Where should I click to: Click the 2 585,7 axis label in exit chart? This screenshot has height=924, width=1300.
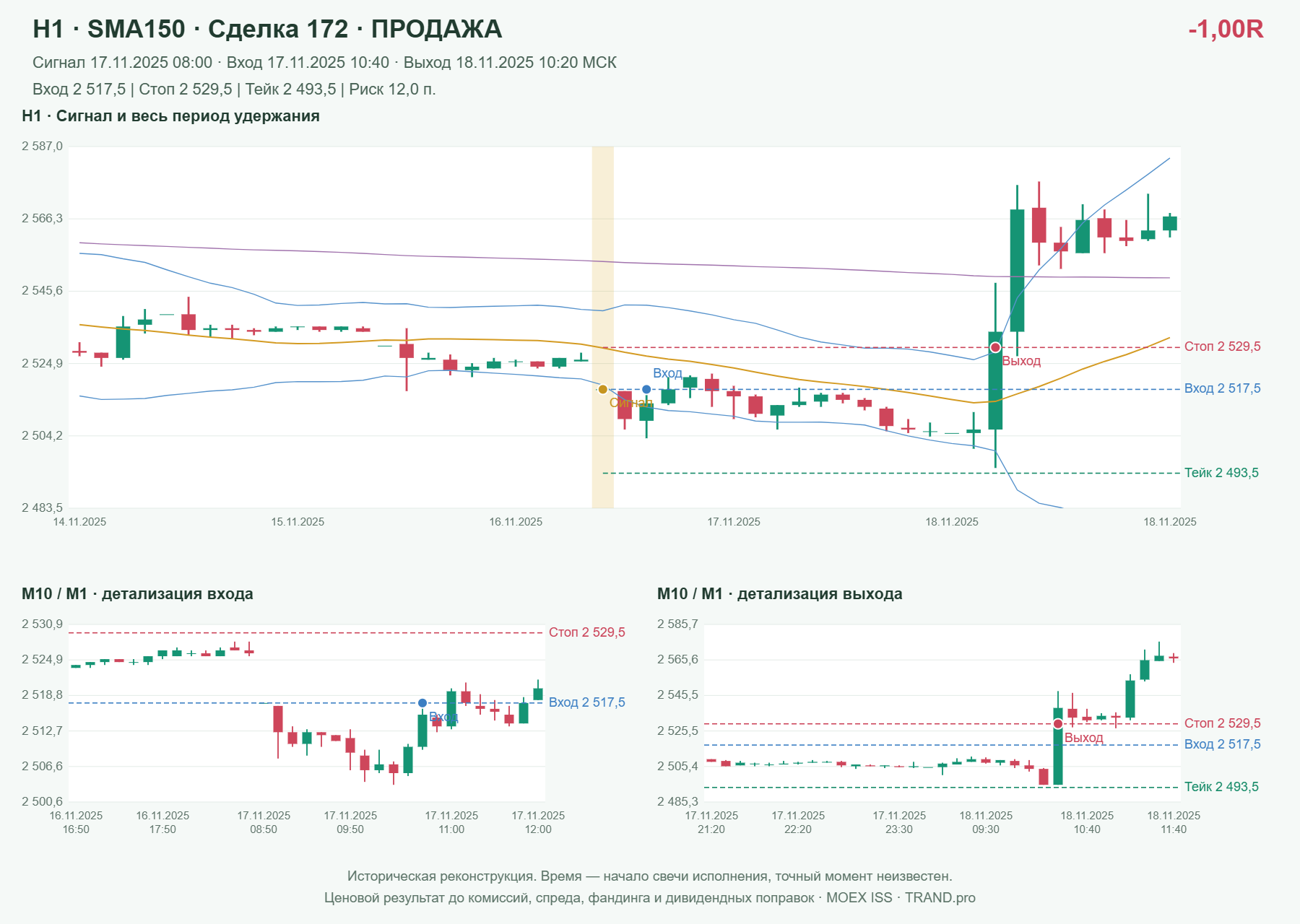(x=677, y=624)
